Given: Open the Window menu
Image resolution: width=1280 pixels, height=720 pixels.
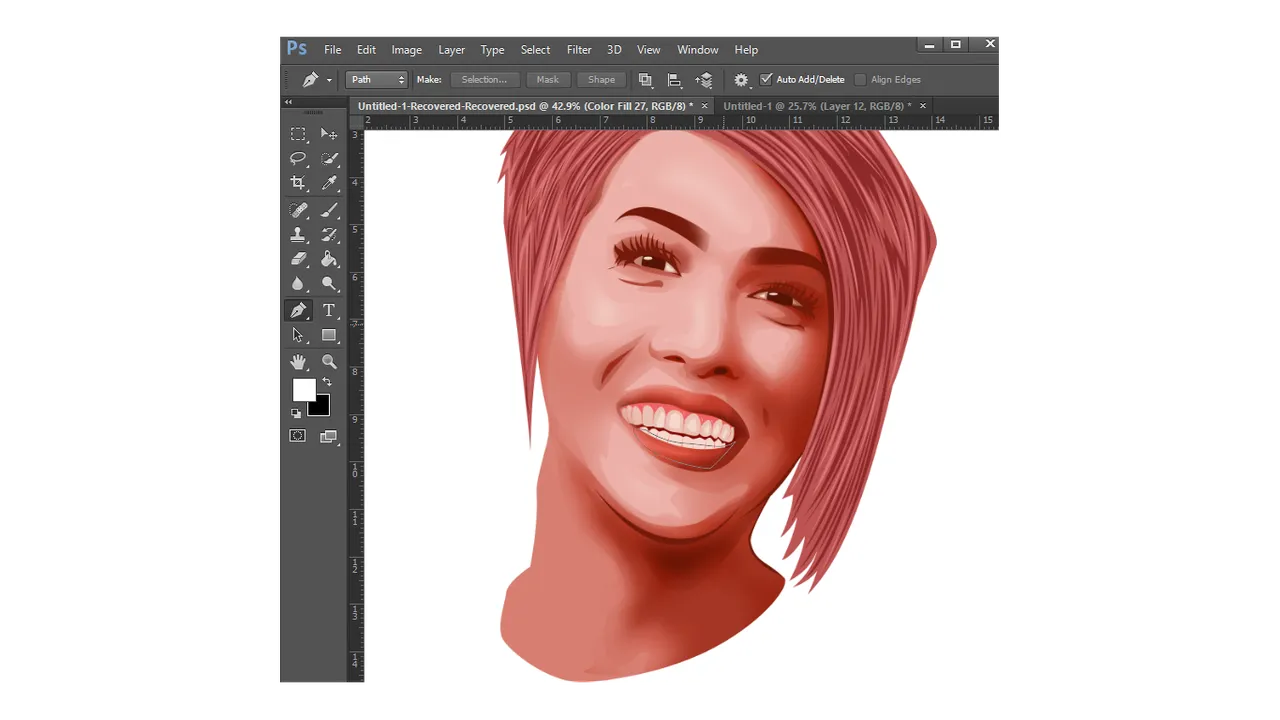Looking at the screenshot, I should (698, 50).
